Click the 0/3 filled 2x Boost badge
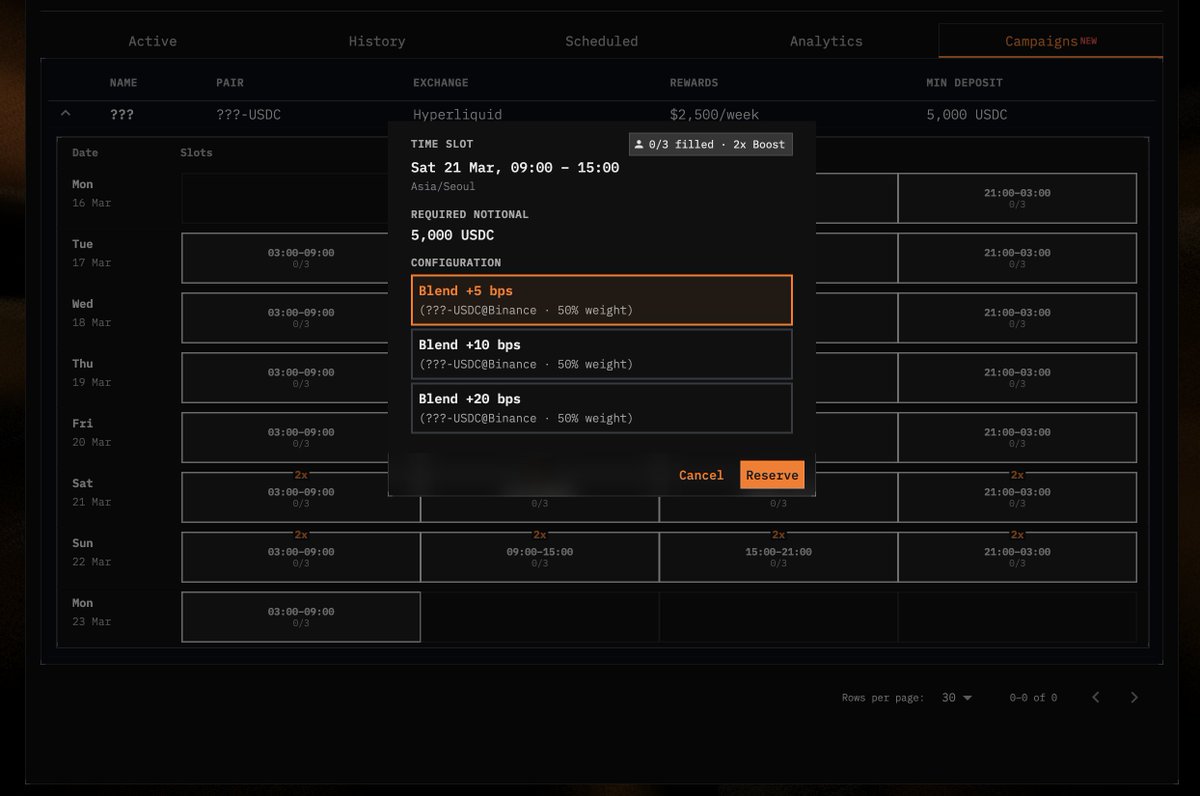This screenshot has width=1200, height=796. 711,144
